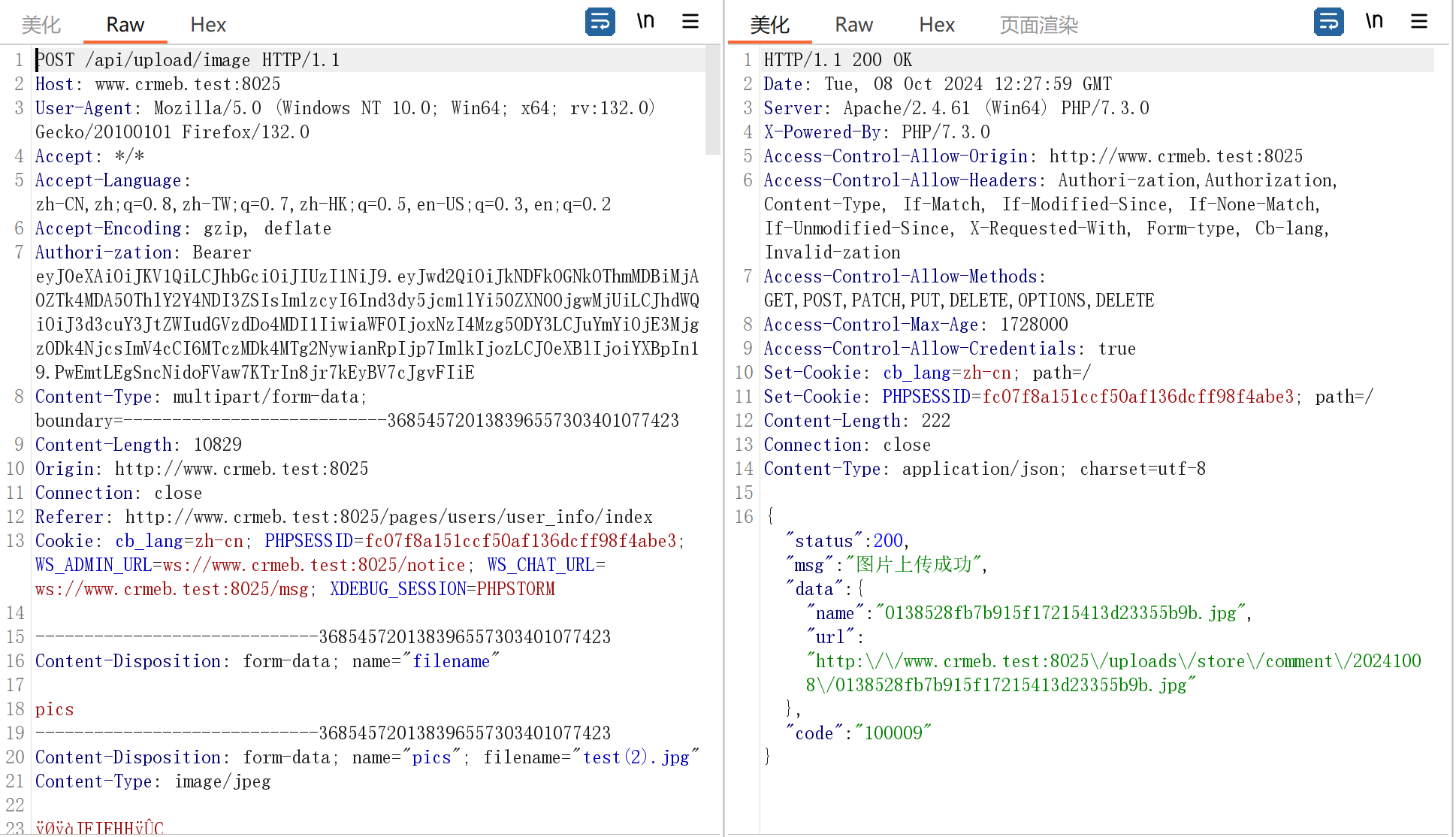Open 页面渲染 tab in response panel

[x=1039, y=25]
